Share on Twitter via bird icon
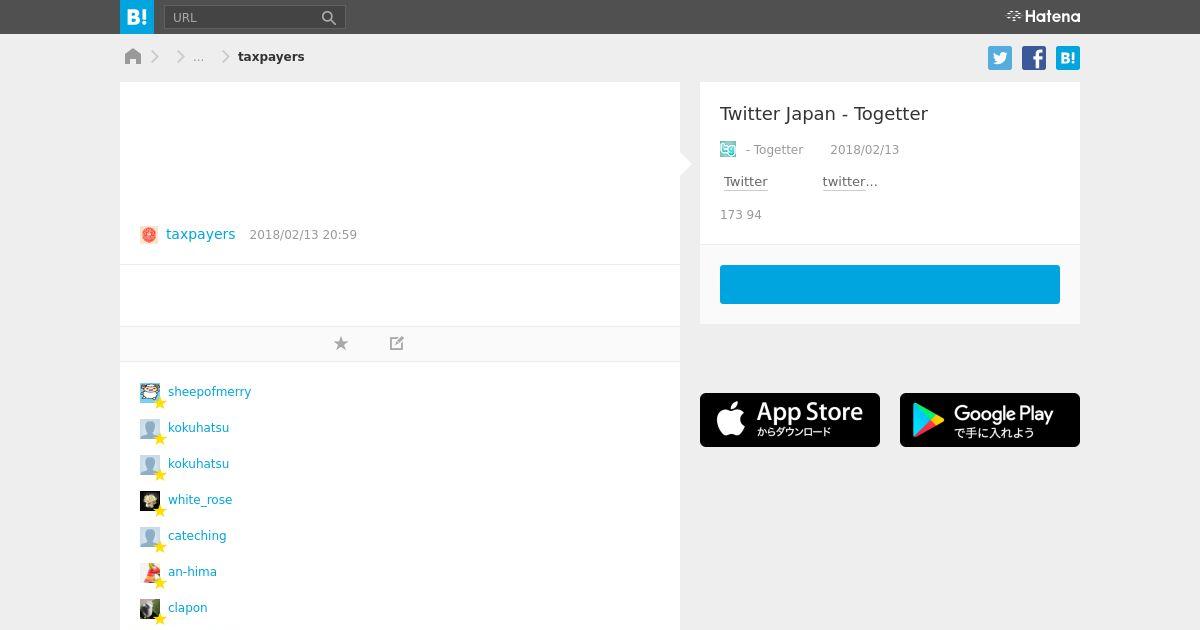This screenshot has width=1200, height=630. click(x=1000, y=58)
